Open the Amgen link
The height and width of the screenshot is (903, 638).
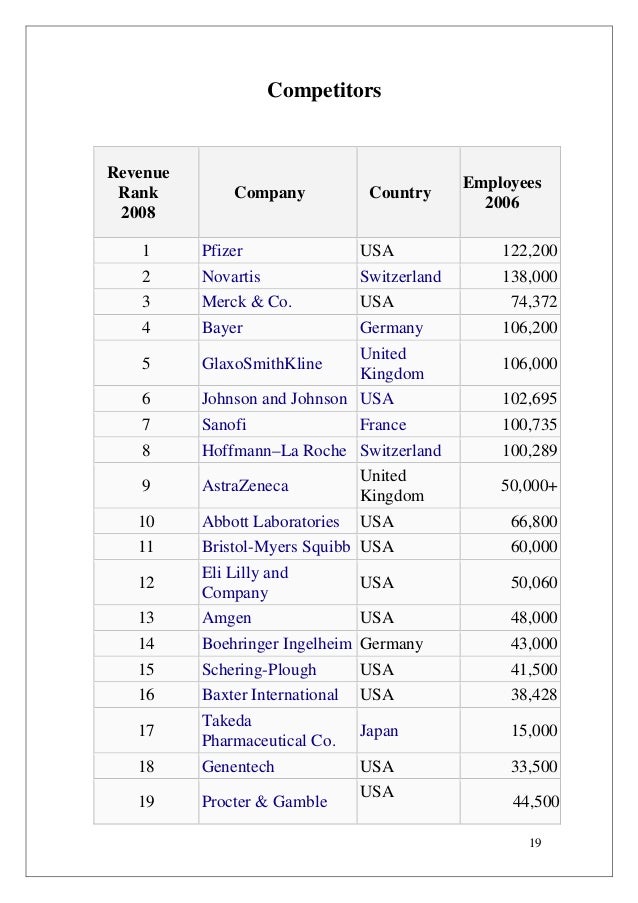(x=226, y=618)
